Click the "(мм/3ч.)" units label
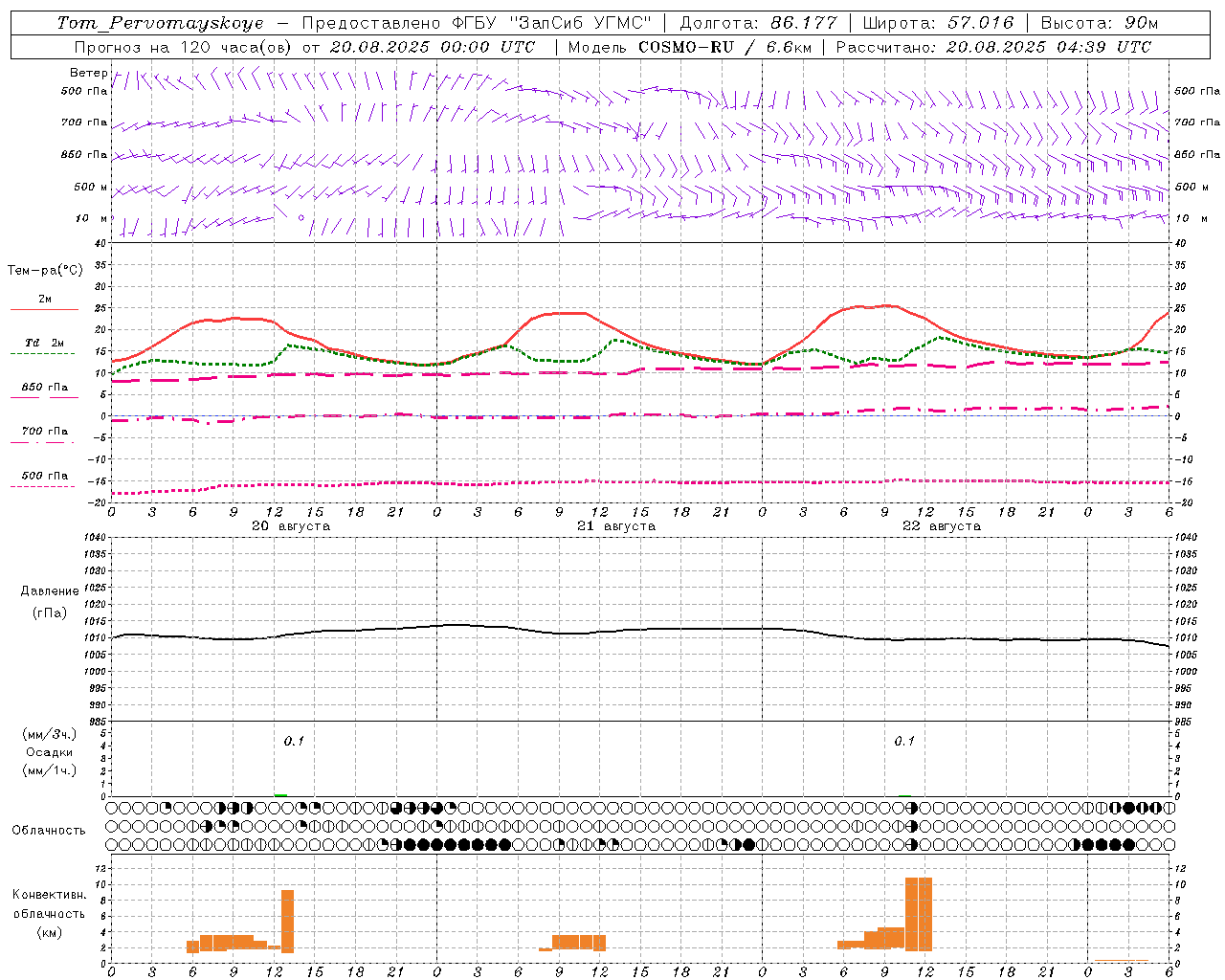Screen dimensions: 1225x980 tap(50, 734)
